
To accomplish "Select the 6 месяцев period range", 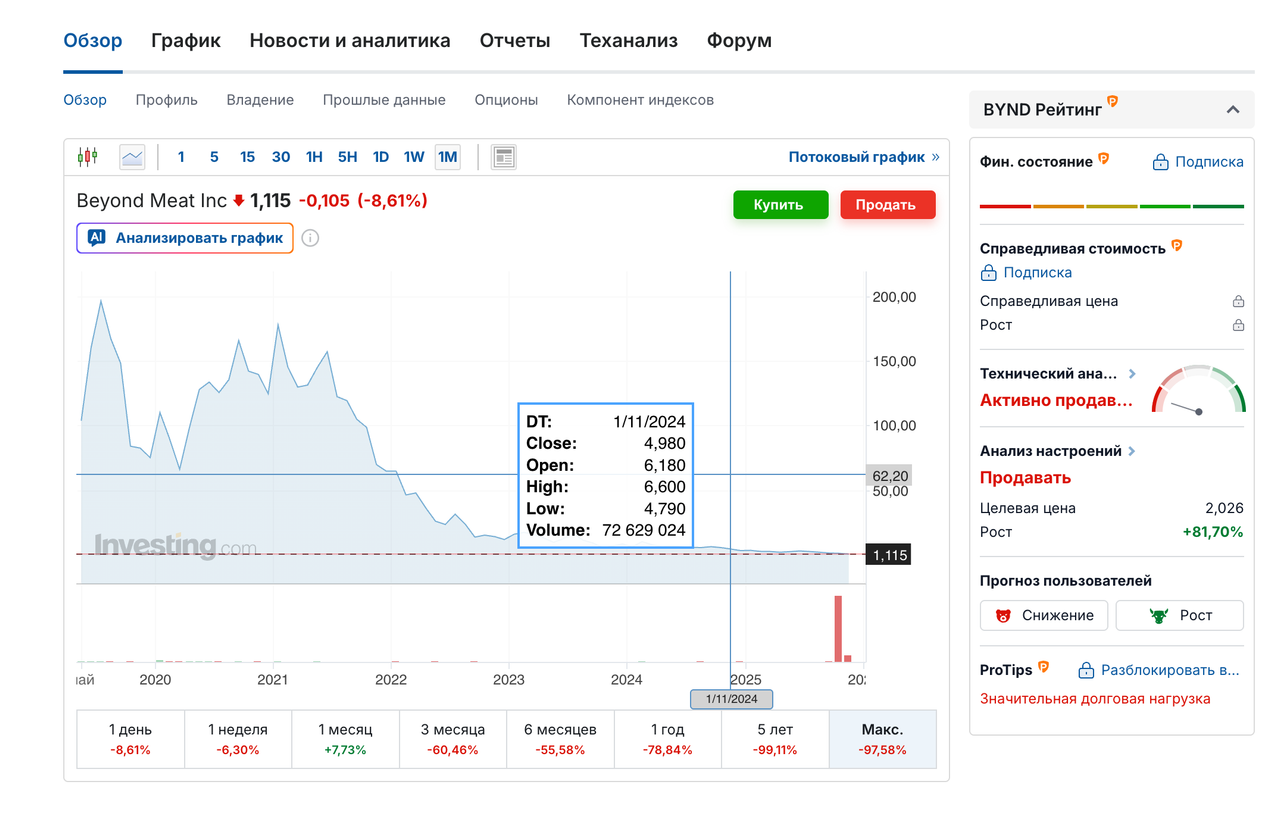I will pos(560,739).
